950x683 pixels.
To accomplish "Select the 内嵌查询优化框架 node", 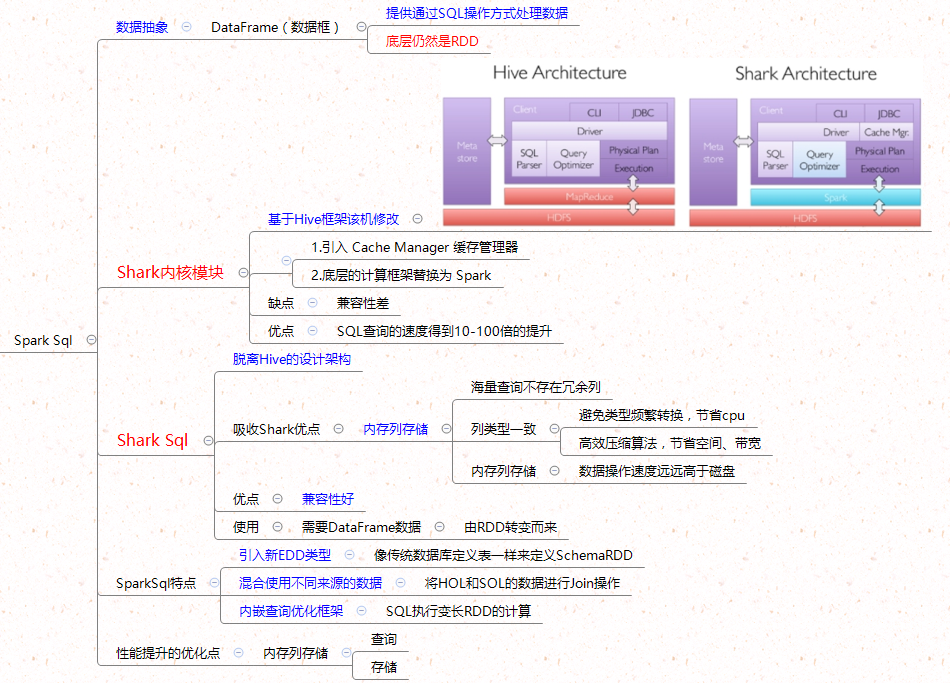I will pyautogui.click(x=291, y=611).
